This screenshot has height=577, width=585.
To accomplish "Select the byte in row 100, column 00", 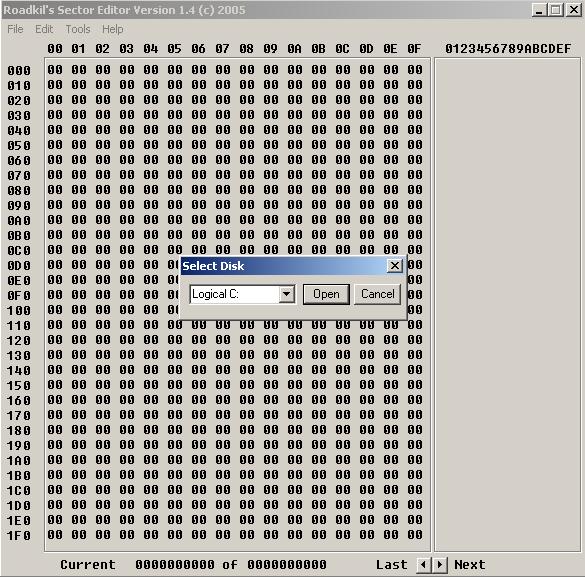I will [x=55, y=310].
